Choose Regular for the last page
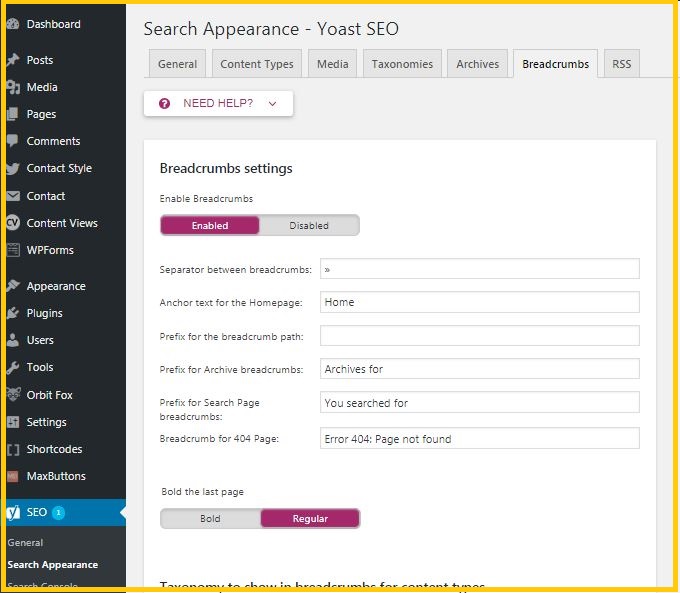Screen dimensions: 680x593 click(x=310, y=518)
